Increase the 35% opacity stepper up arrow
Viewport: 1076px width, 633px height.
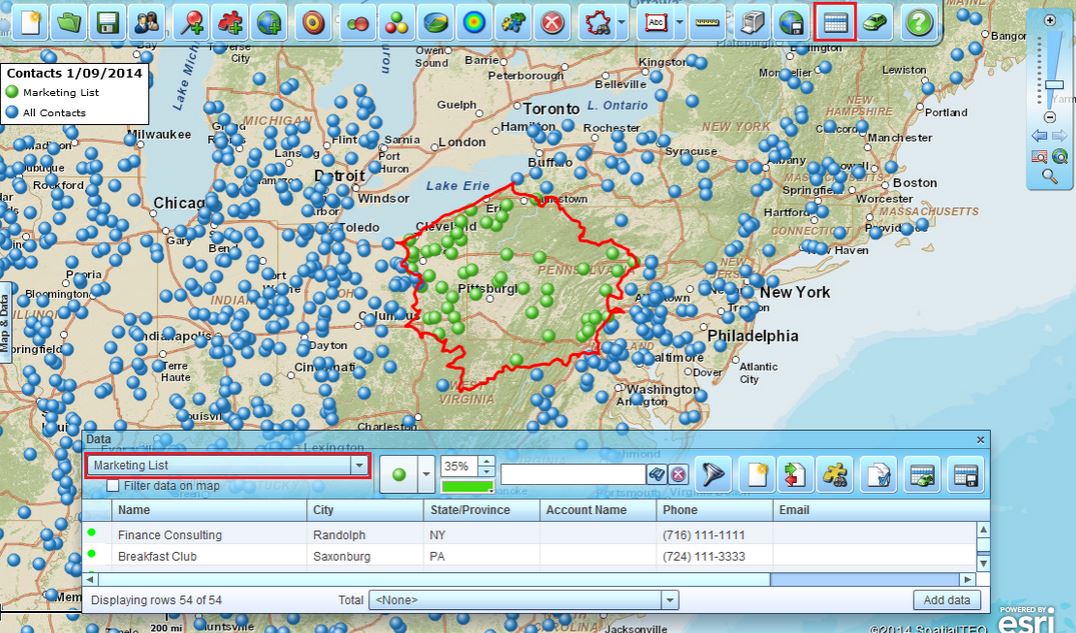(x=486, y=461)
